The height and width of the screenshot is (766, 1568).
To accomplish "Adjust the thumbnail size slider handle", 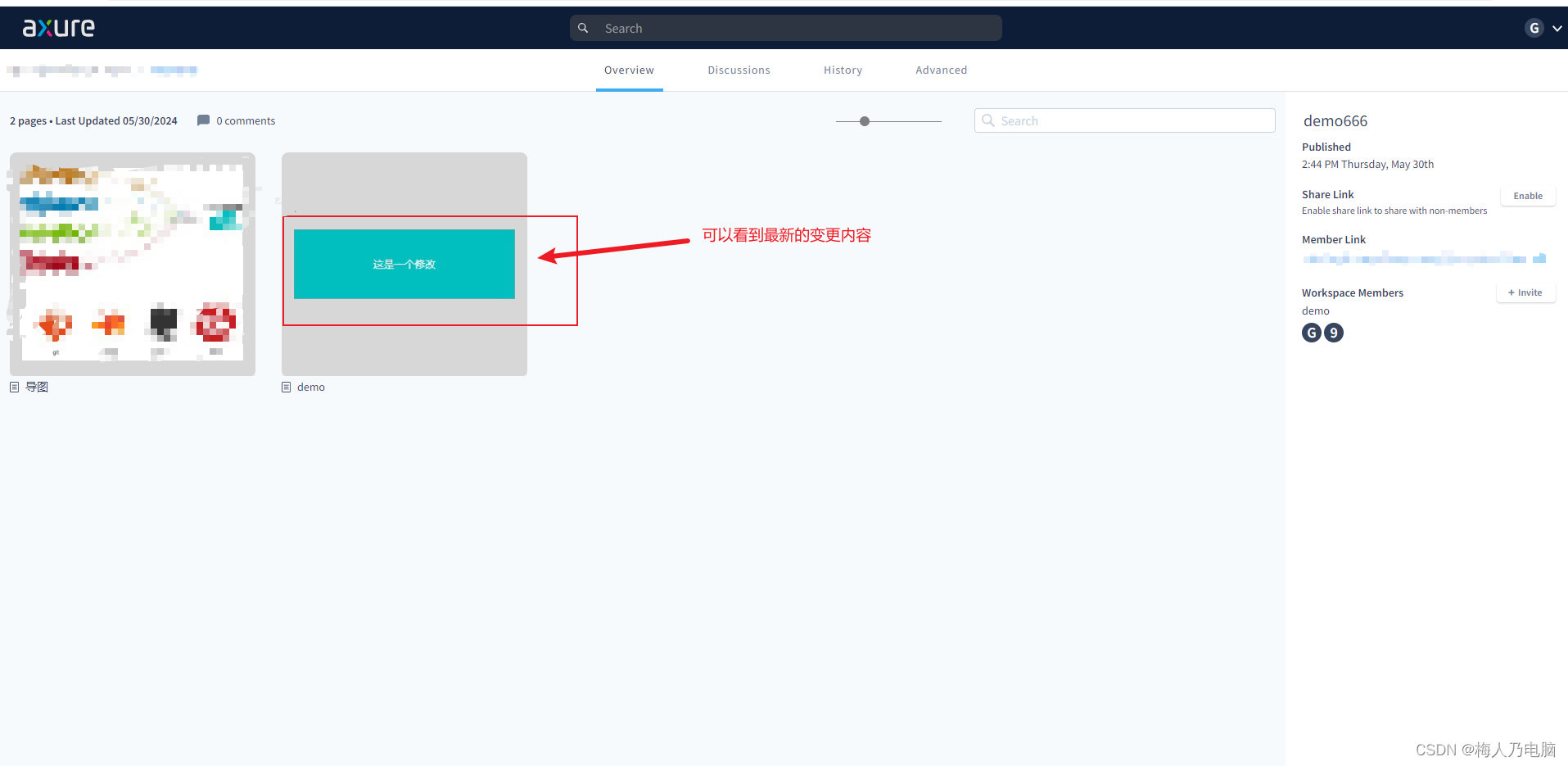I will point(865,121).
